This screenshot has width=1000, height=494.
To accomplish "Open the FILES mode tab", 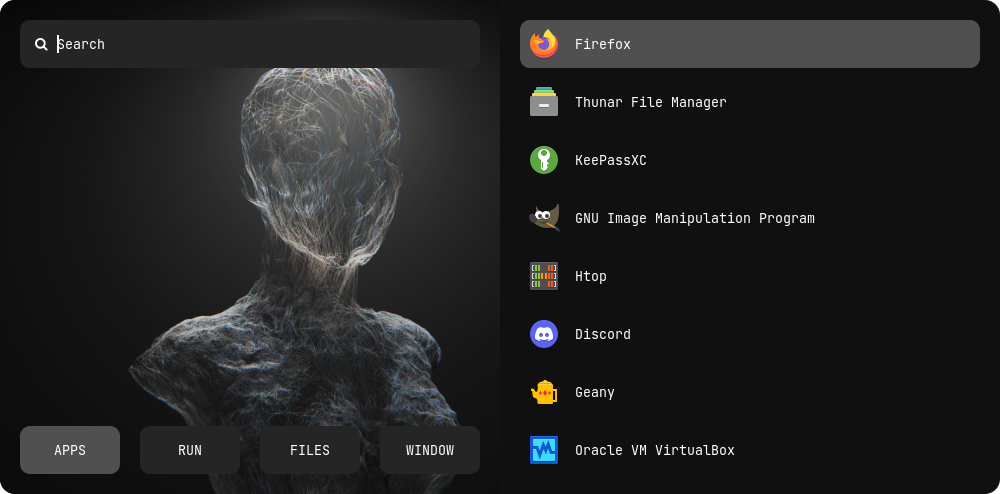I will click(310, 450).
